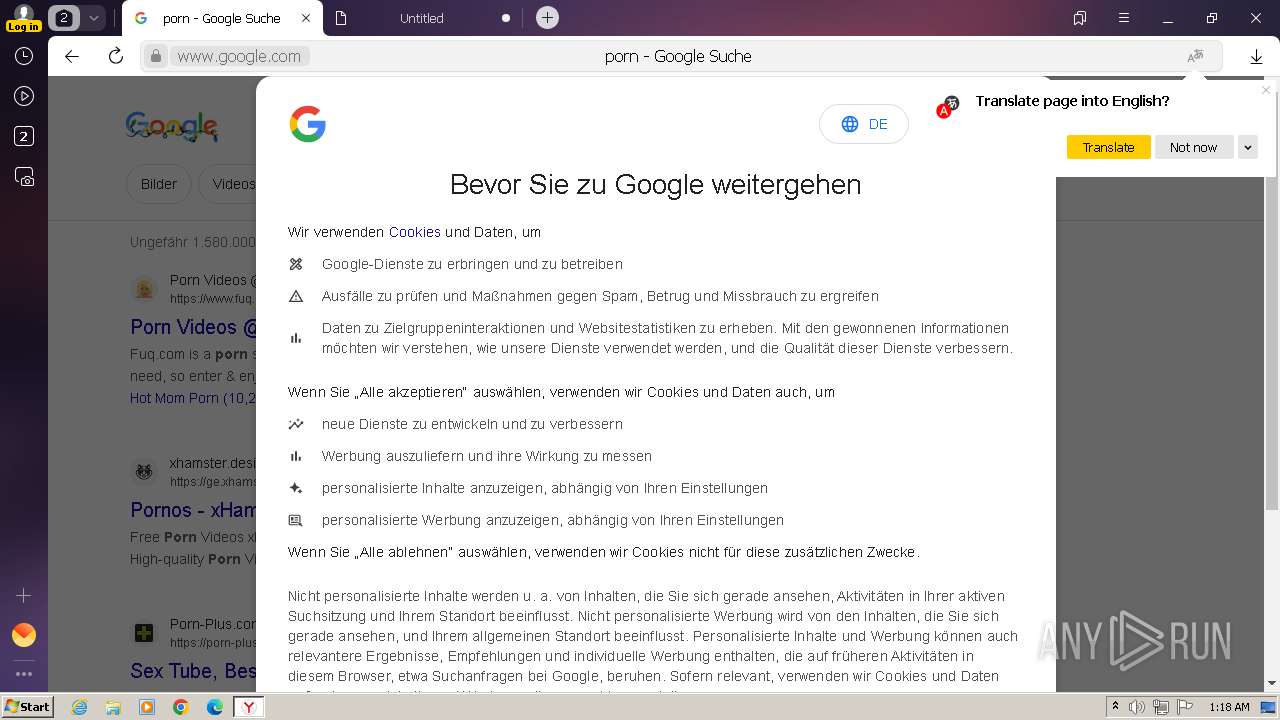This screenshot has height=720, width=1280.
Task: Open the sidebar screenshot tool
Action: [x=24, y=177]
